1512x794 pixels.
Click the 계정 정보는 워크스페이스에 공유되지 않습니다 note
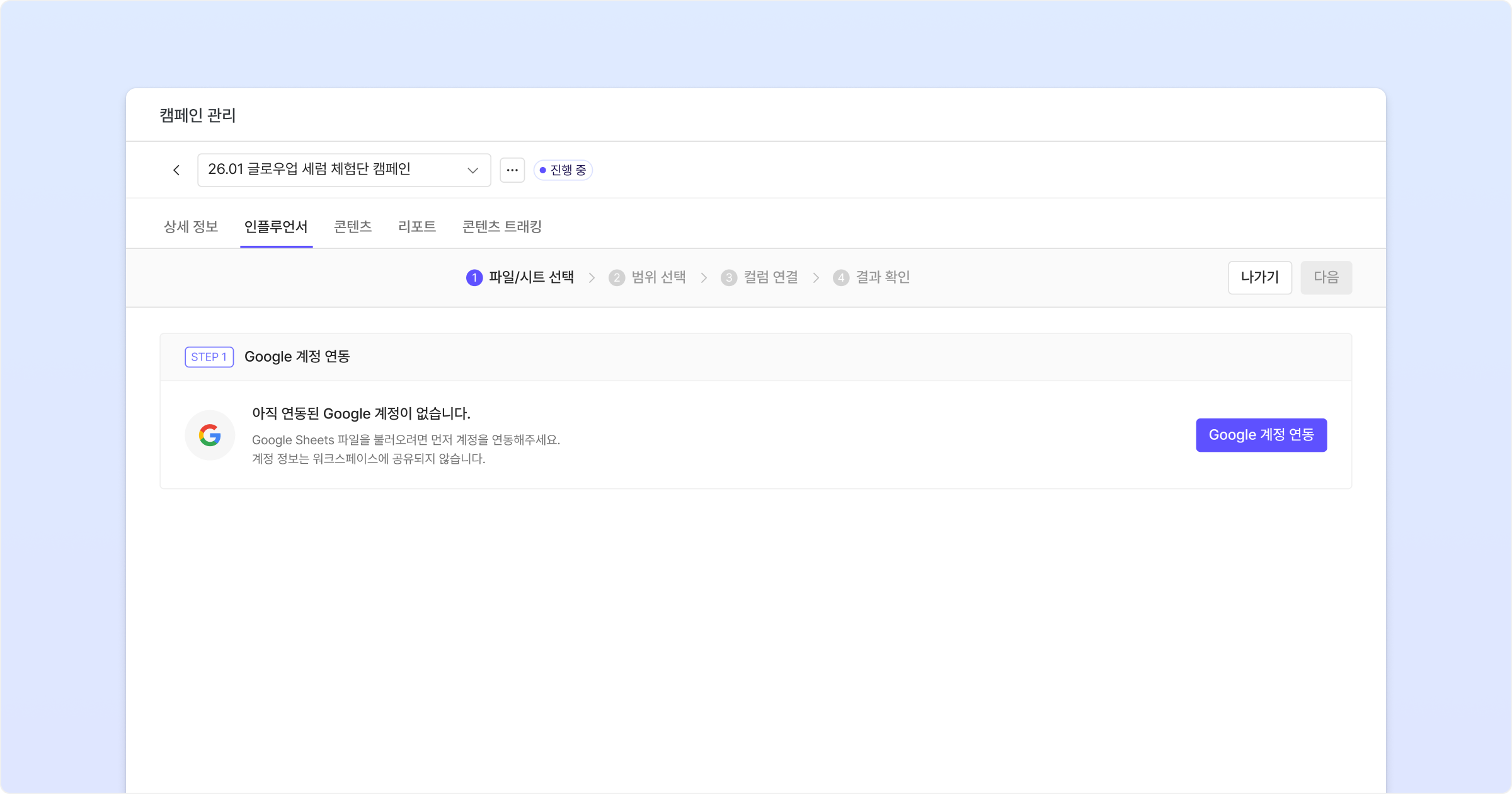(x=369, y=459)
